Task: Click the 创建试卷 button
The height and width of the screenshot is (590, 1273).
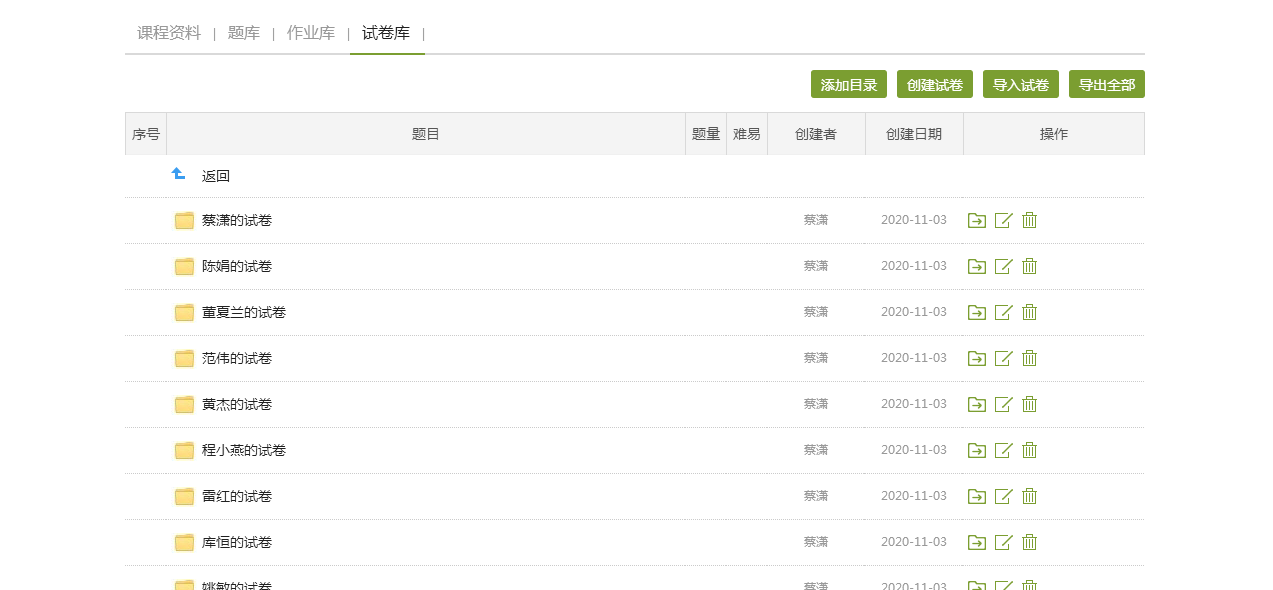Action: pyautogui.click(x=934, y=84)
